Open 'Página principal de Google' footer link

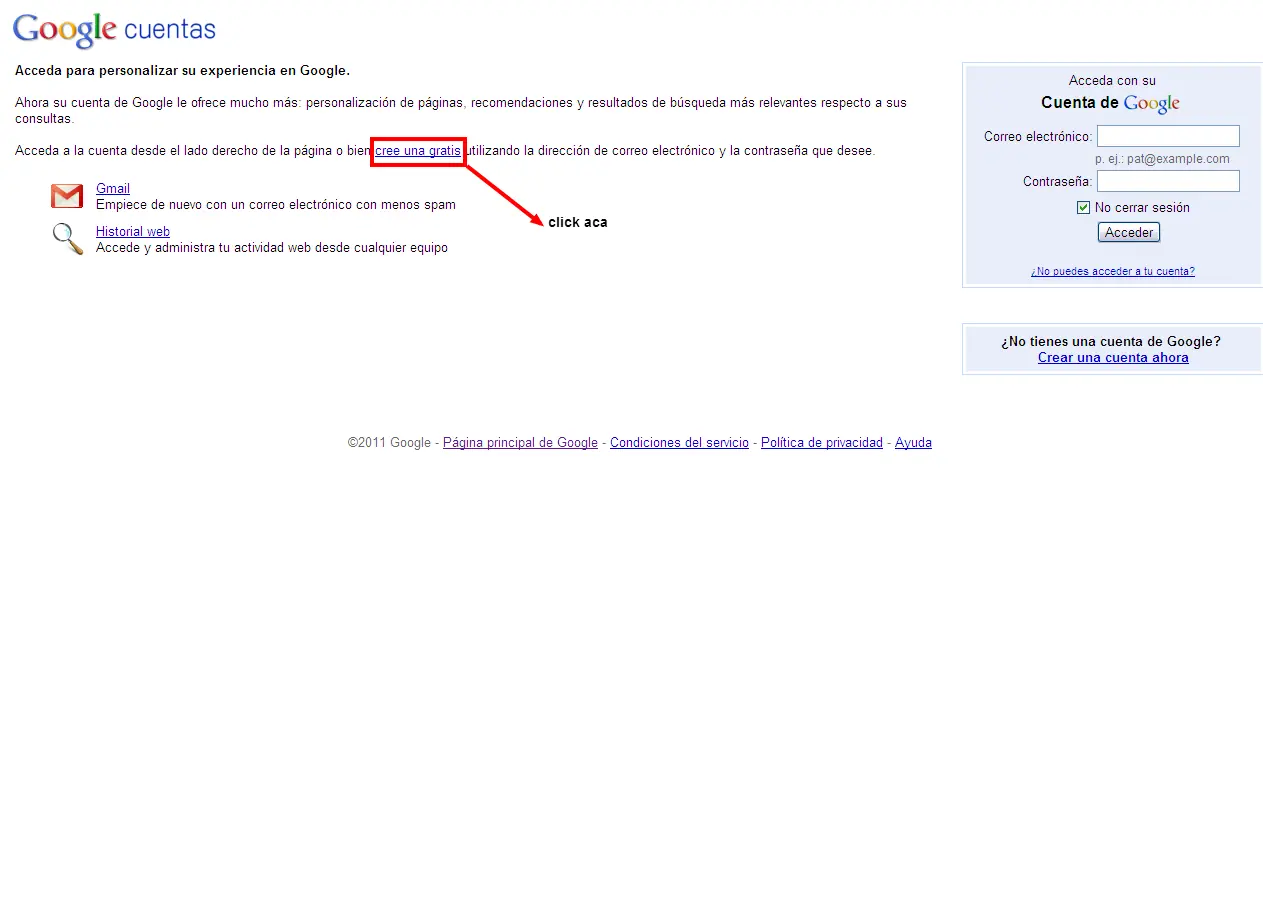520,442
